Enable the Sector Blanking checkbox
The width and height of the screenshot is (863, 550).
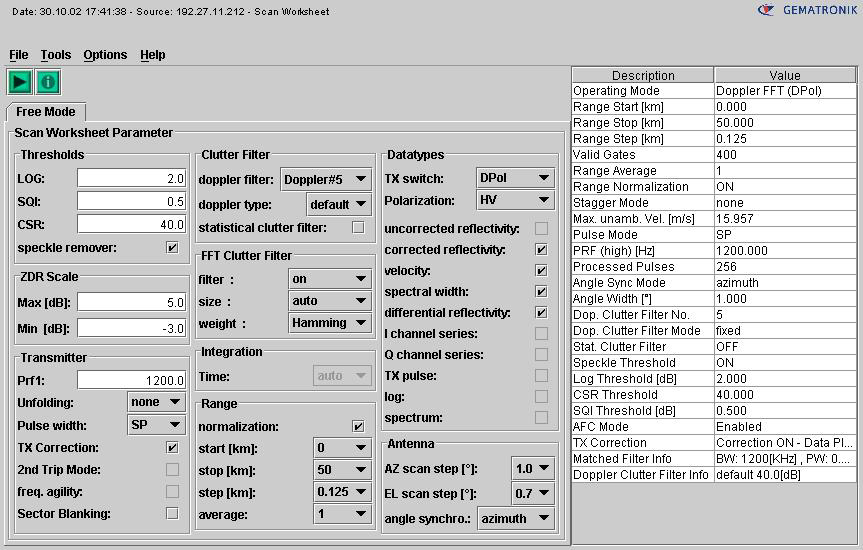coord(172,513)
